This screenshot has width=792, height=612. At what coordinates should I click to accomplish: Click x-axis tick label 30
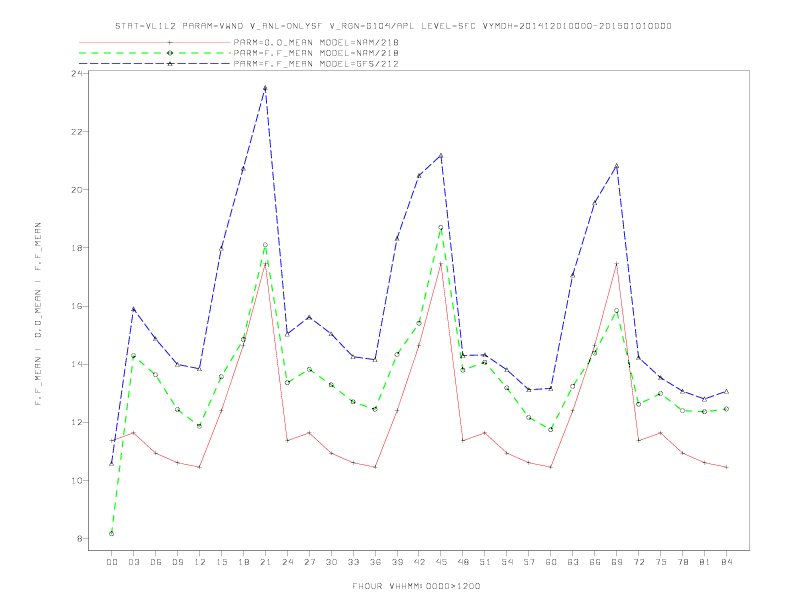[331, 562]
